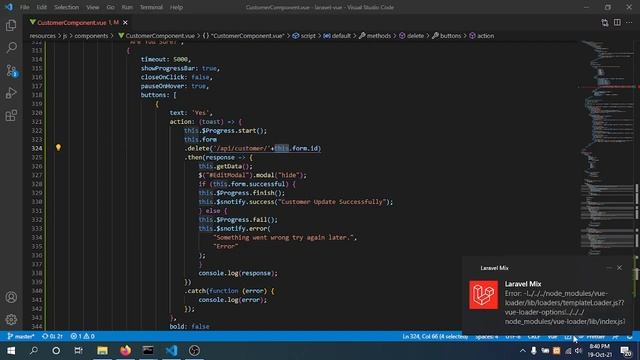Open the Terminal menu

tap(151, 7)
